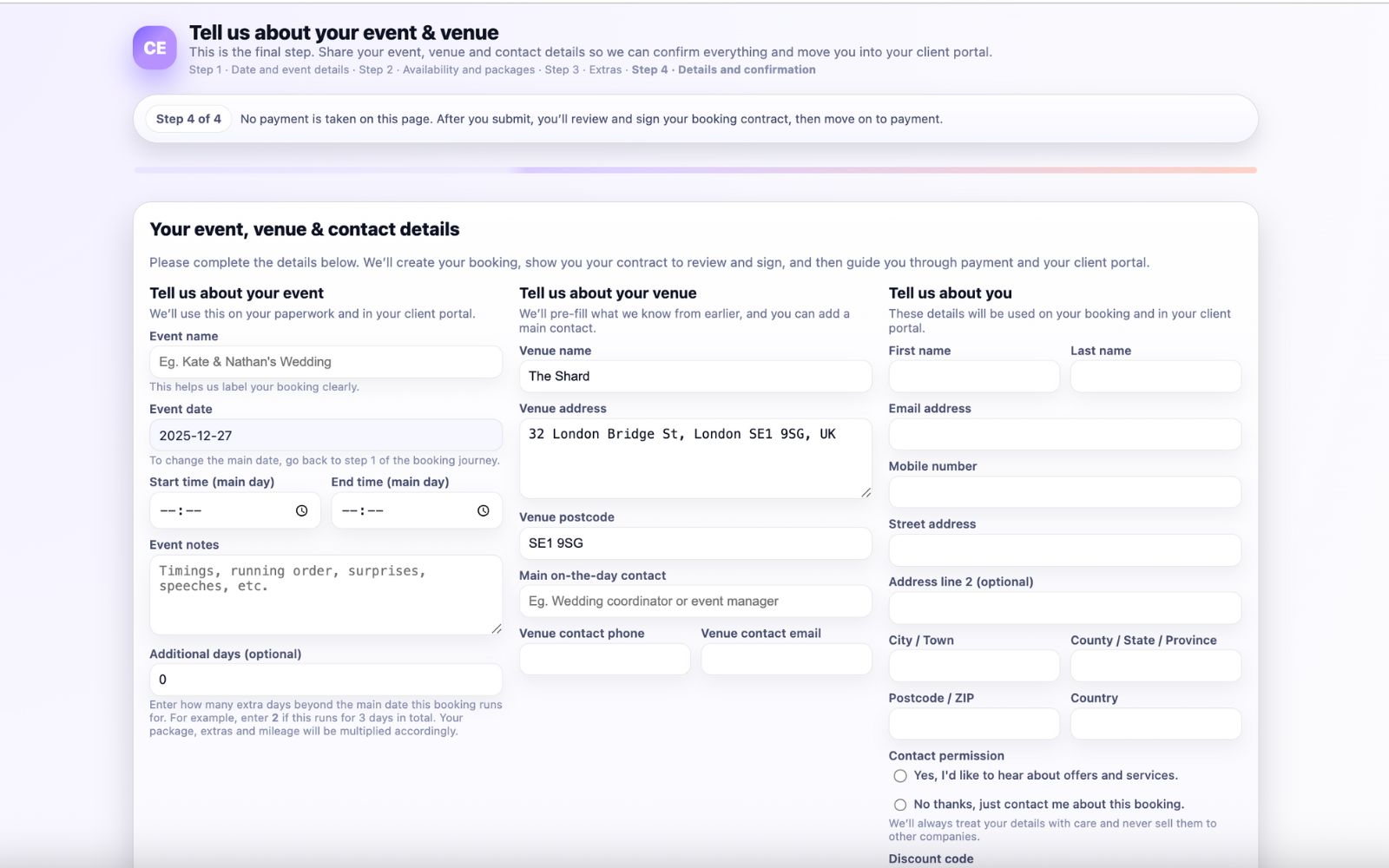Click the gradient progress bar
The height and width of the screenshot is (868, 1389).
(x=694, y=170)
